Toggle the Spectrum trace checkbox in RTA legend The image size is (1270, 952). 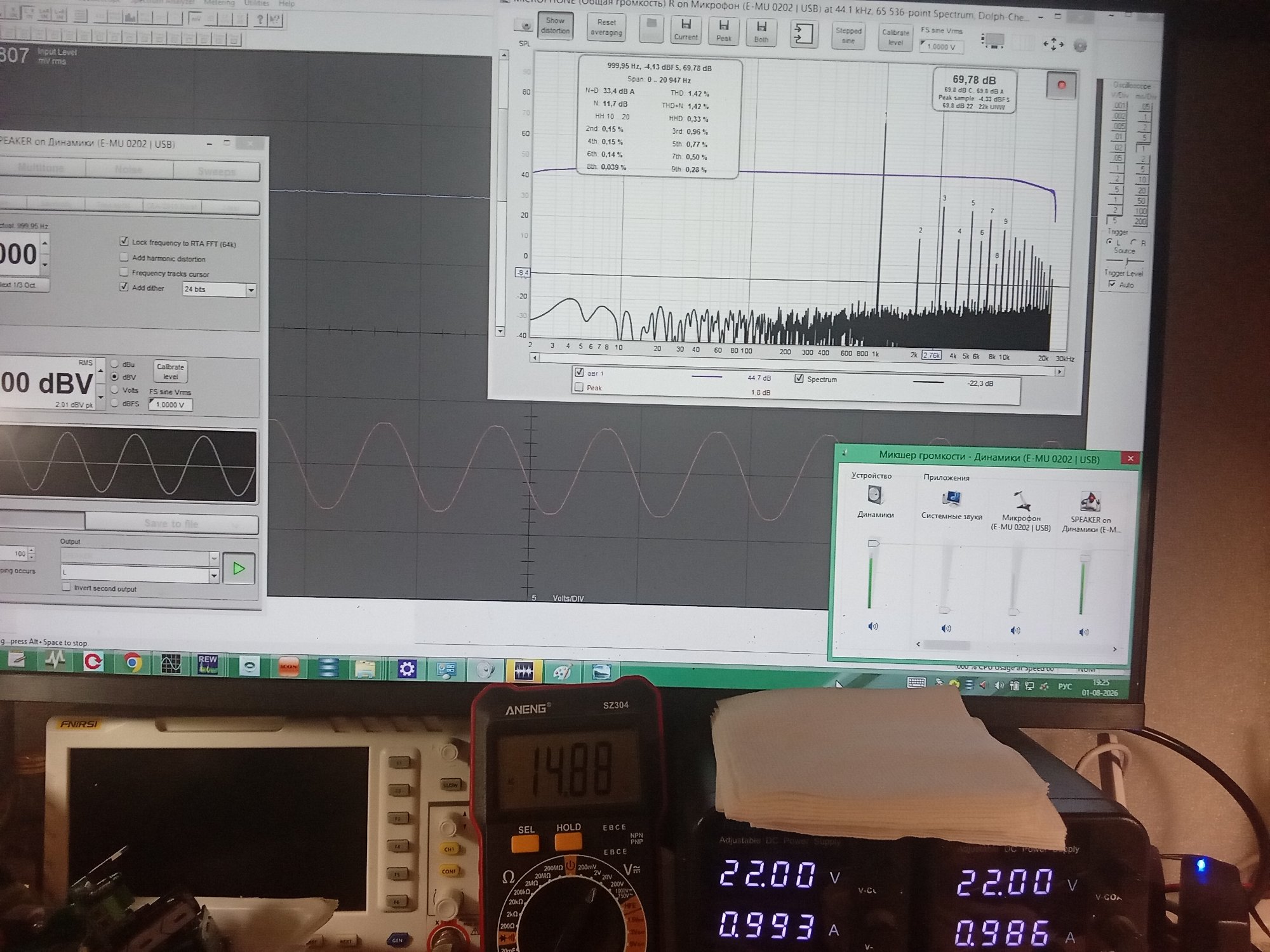pos(799,378)
